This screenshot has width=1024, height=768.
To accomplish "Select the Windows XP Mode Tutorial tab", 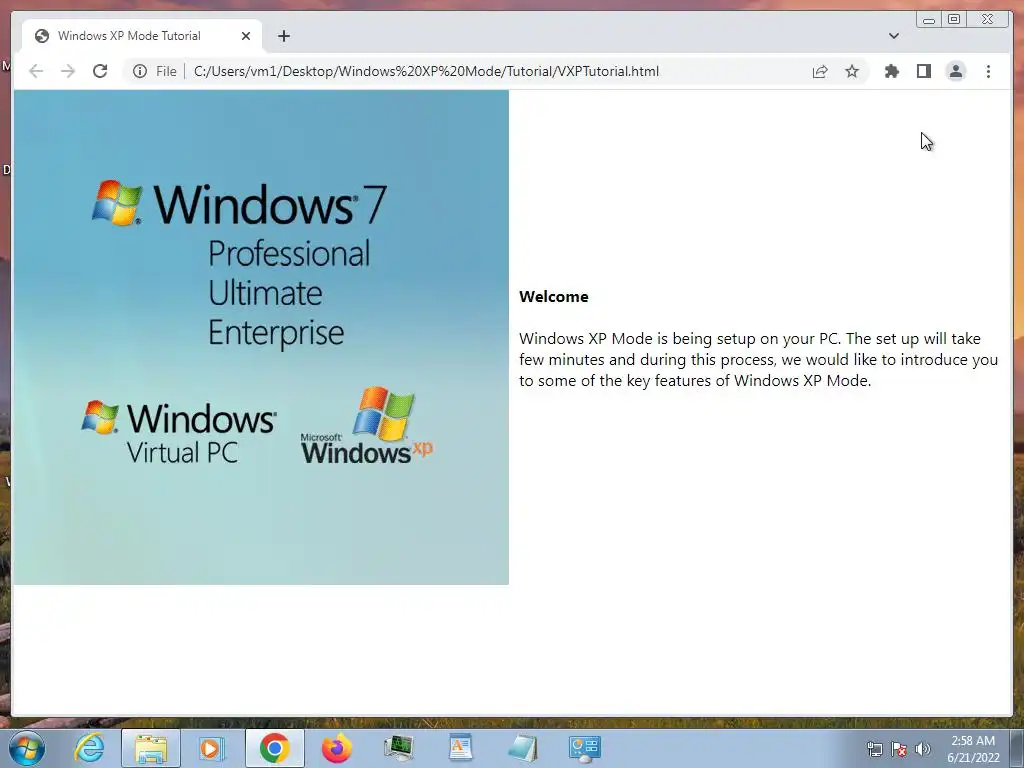I will (x=142, y=36).
